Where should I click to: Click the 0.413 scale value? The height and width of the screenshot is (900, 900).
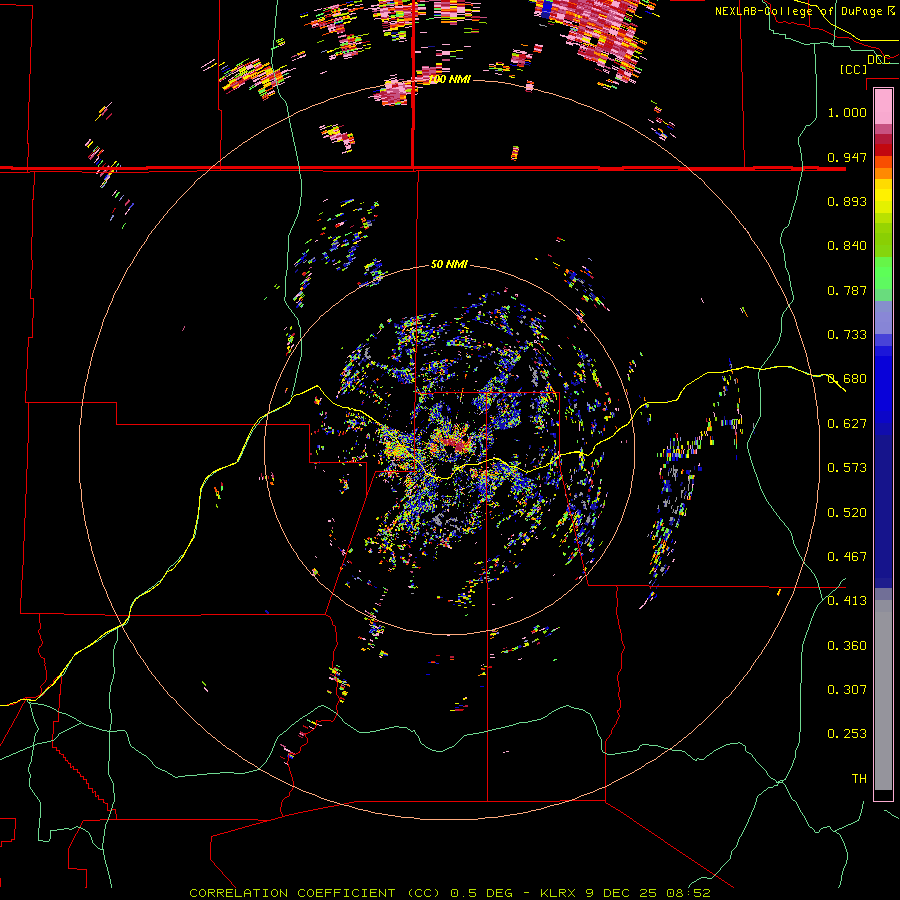pyautogui.click(x=847, y=601)
